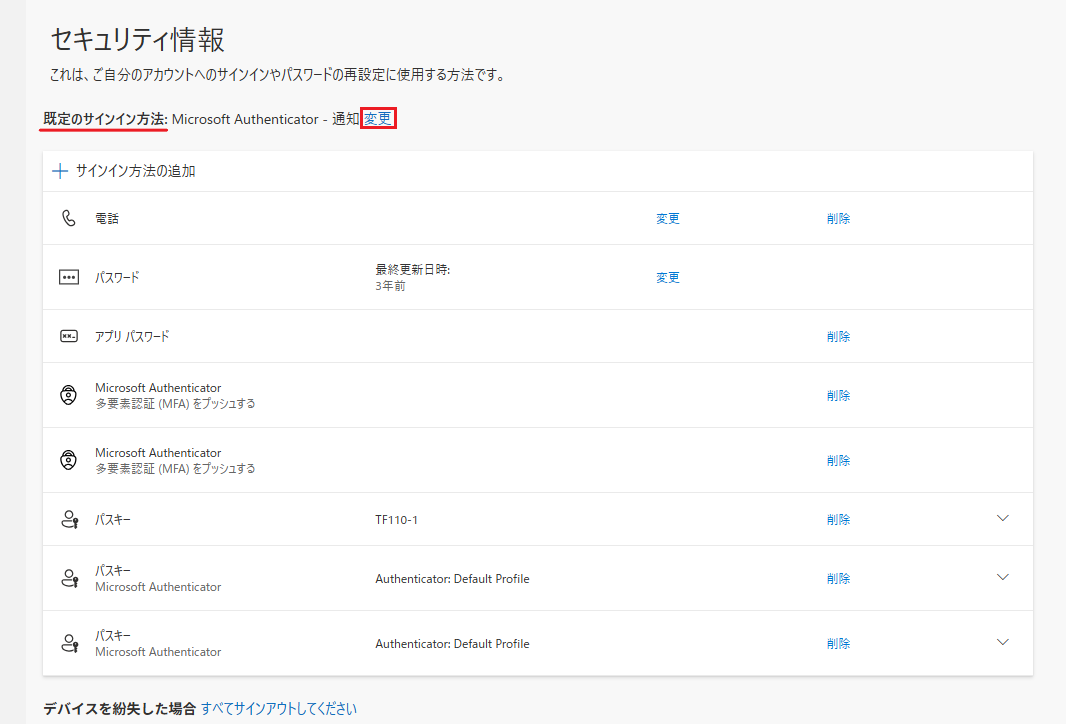Click the app password icon beside アプリ パスワード
1066x724 pixels.
(69, 336)
